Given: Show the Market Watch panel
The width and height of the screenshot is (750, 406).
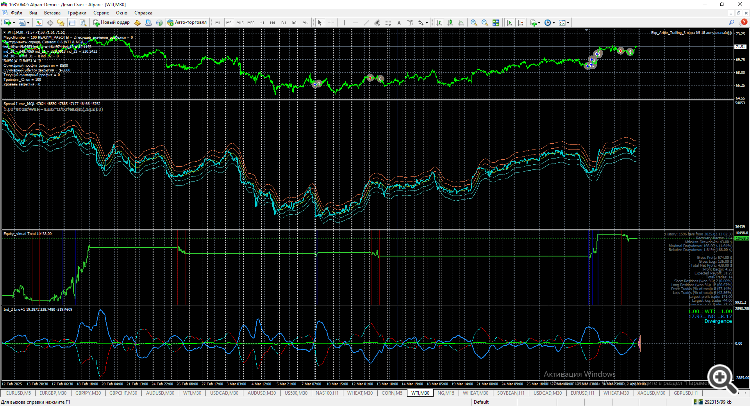Looking at the screenshot, I should tap(39, 22).
